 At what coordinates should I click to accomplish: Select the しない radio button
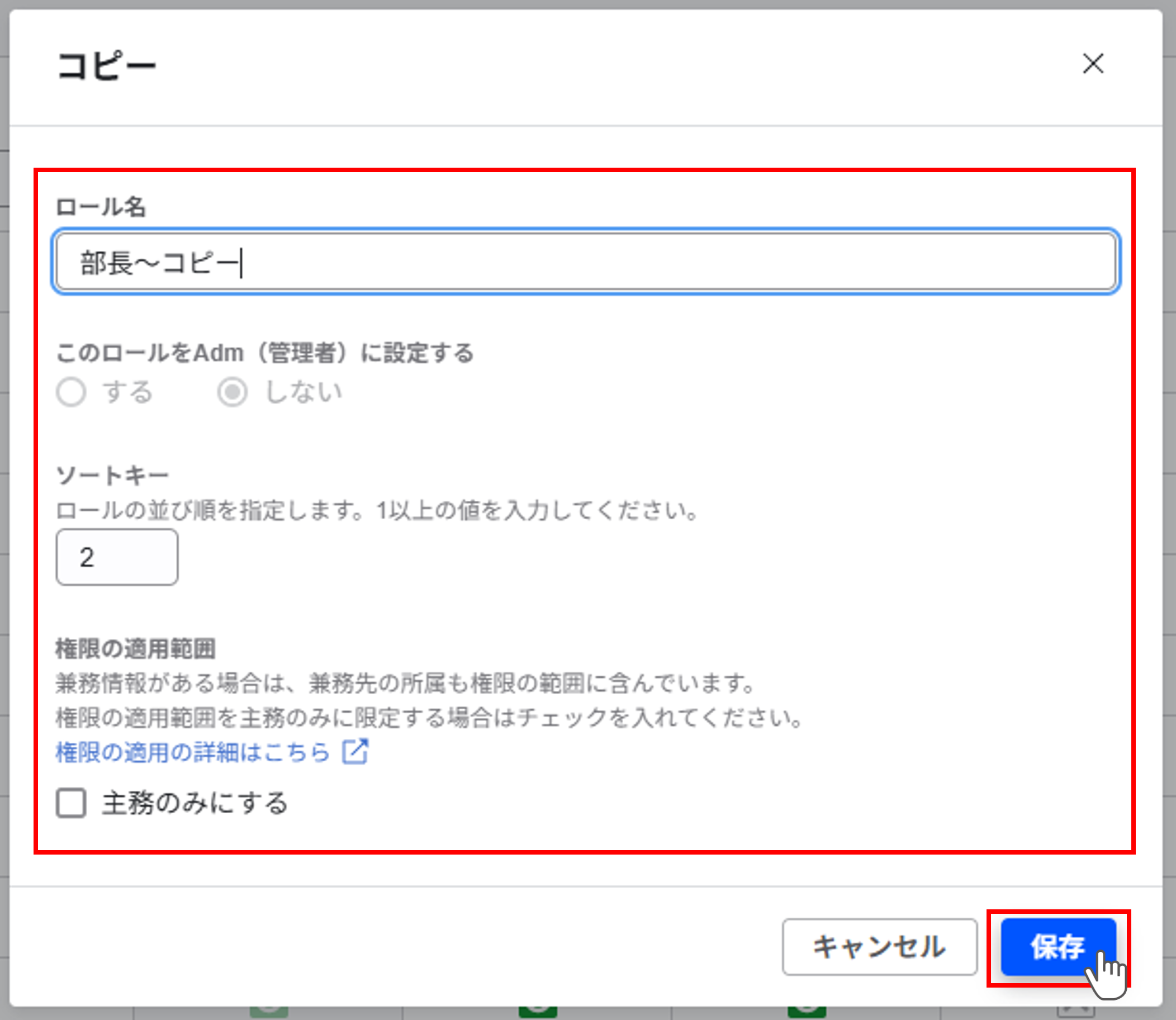pyautogui.click(x=233, y=392)
